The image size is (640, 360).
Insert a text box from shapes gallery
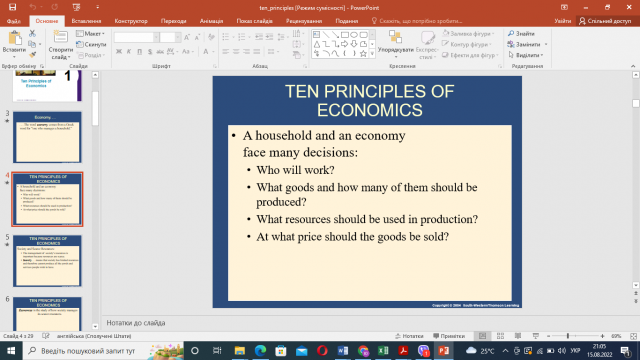tap(317, 35)
